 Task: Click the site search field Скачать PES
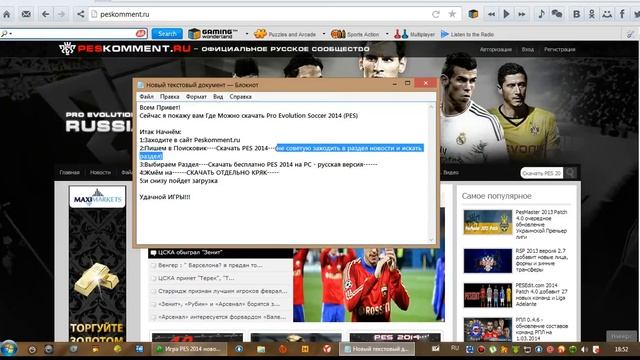click(x=542, y=173)
